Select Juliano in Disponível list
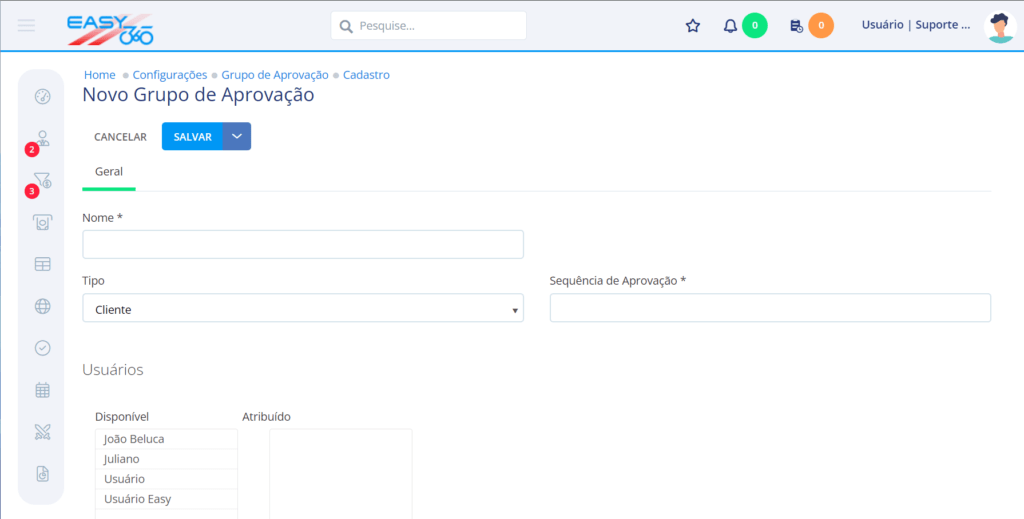 pos(167,459)
